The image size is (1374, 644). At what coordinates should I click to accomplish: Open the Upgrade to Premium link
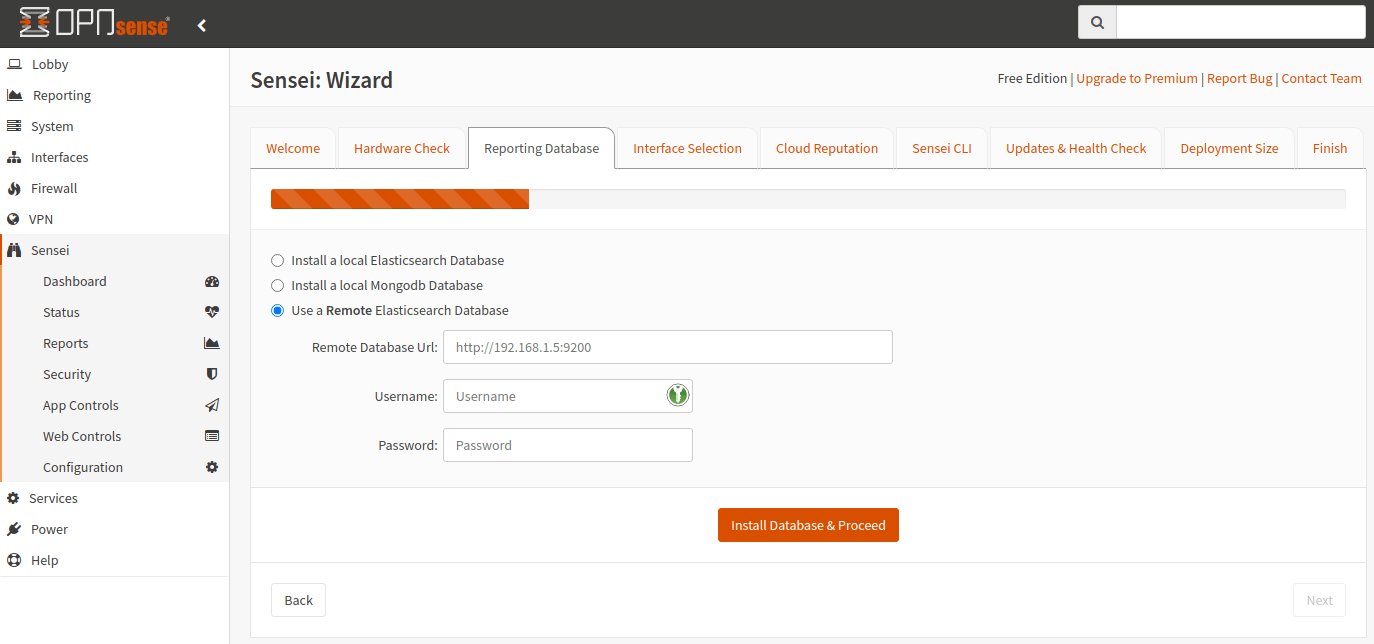point(1136,79)
